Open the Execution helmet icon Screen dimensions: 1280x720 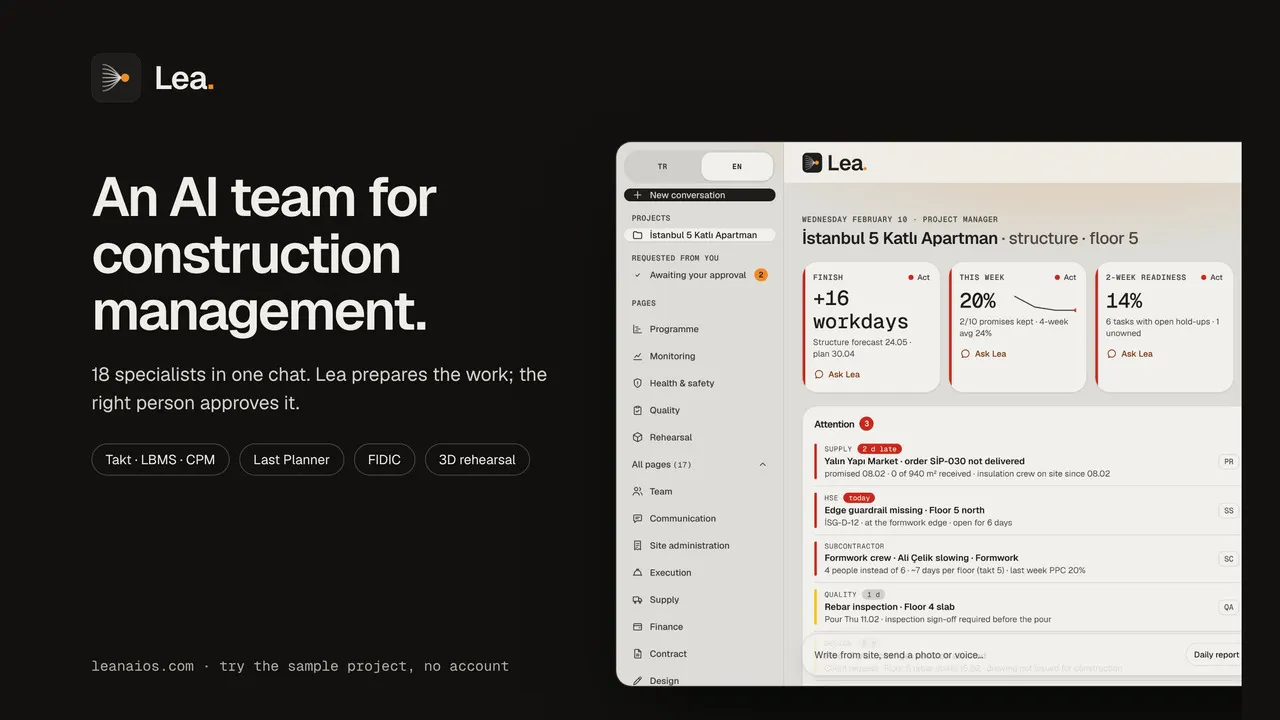(638, 572)
